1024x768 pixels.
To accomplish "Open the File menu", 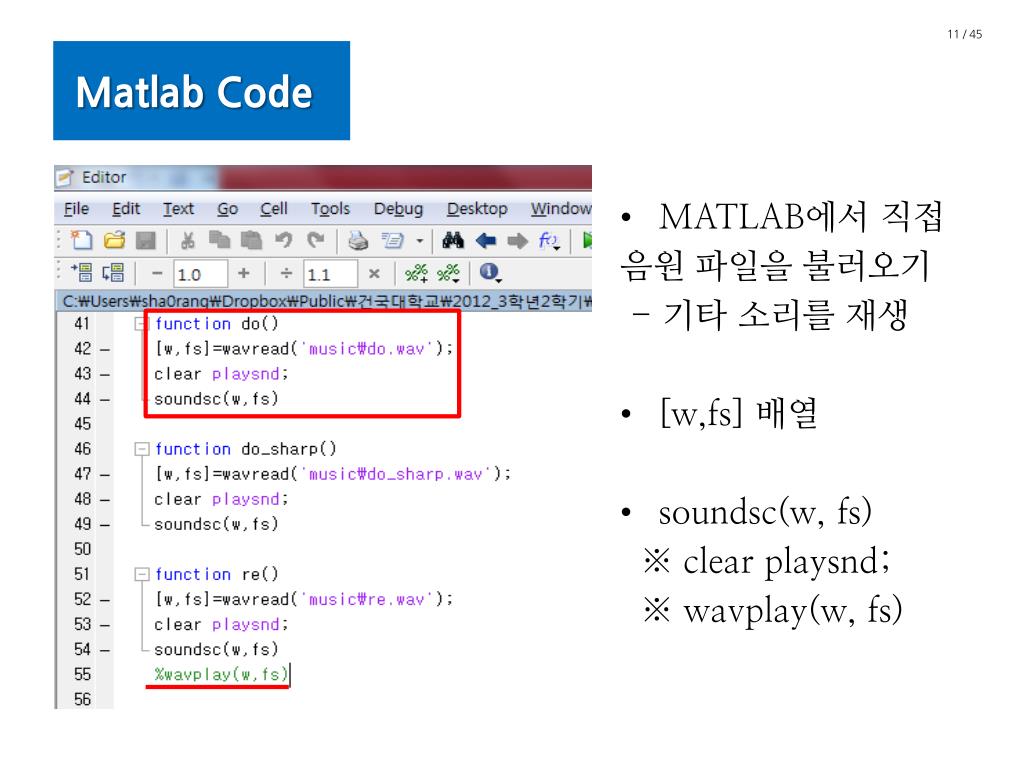I will point(76,208).
